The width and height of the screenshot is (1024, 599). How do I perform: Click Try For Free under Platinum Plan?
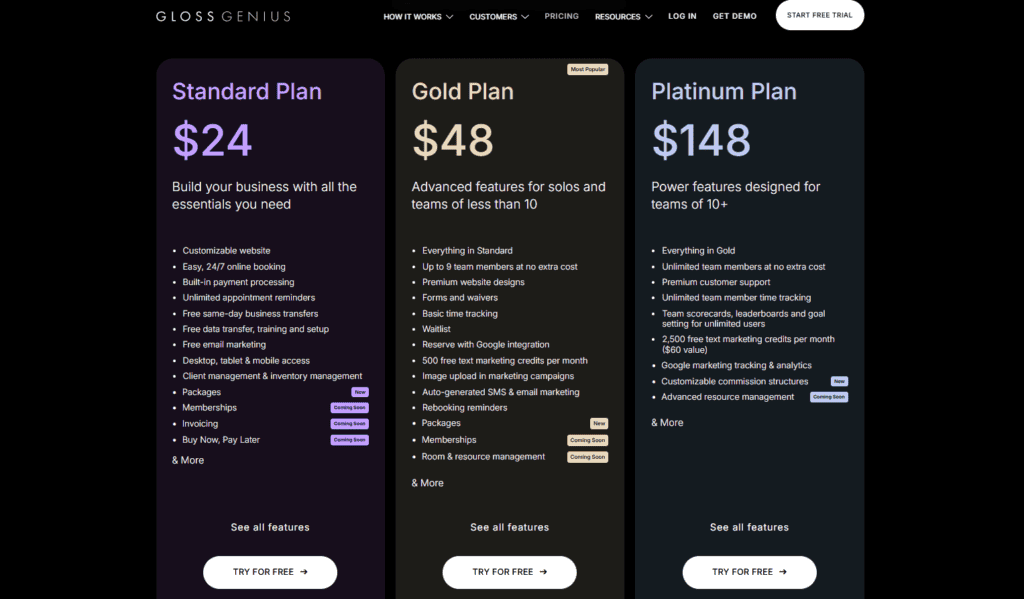tap(749, 572)
